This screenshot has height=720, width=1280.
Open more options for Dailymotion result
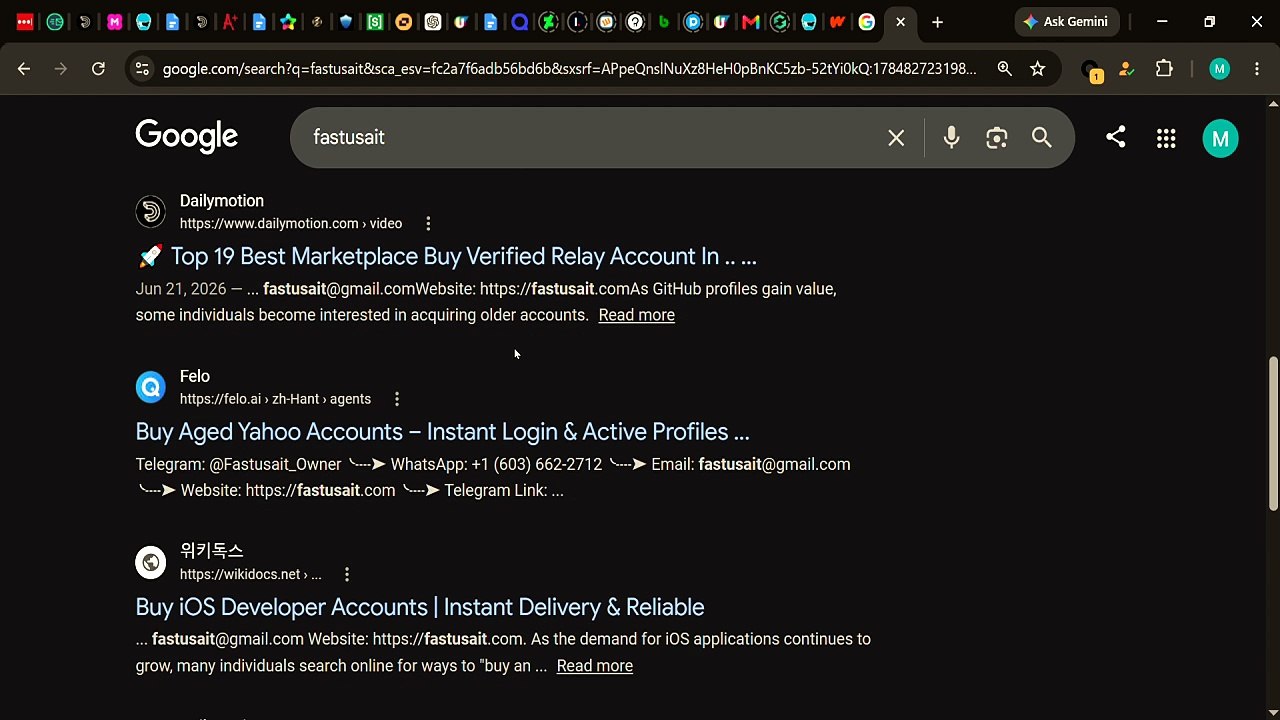(x=428, y=224)
